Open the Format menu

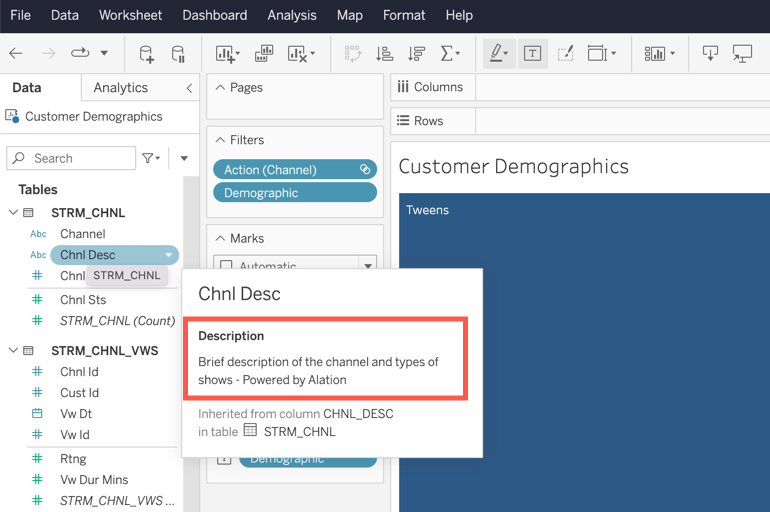[404, 15]
